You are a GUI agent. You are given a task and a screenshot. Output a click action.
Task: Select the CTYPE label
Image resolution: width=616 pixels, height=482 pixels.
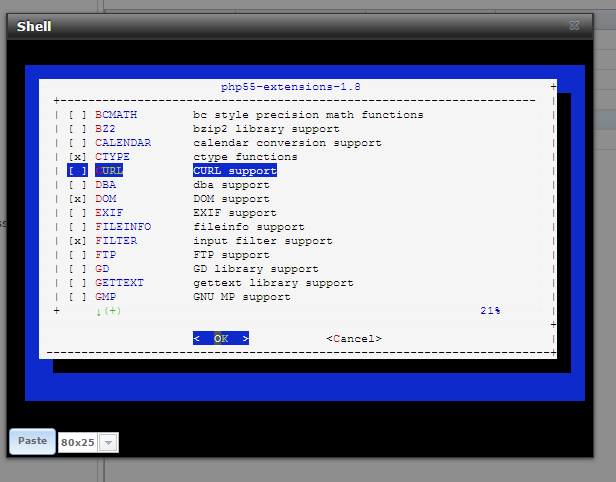point(112,157)
